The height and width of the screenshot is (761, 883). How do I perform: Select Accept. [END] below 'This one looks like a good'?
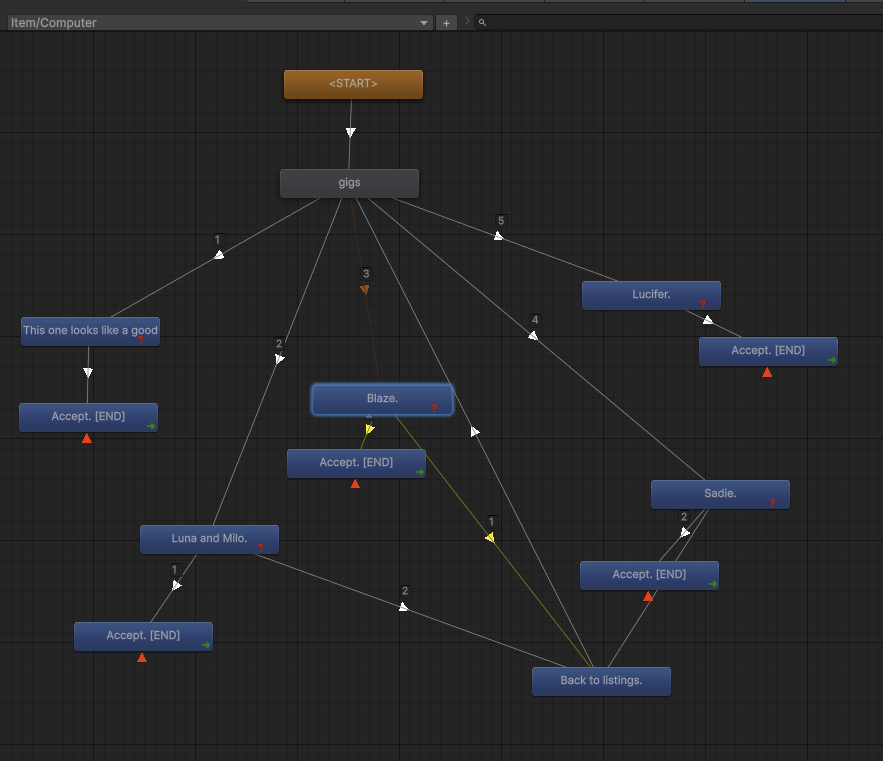(x=88, y=417)
